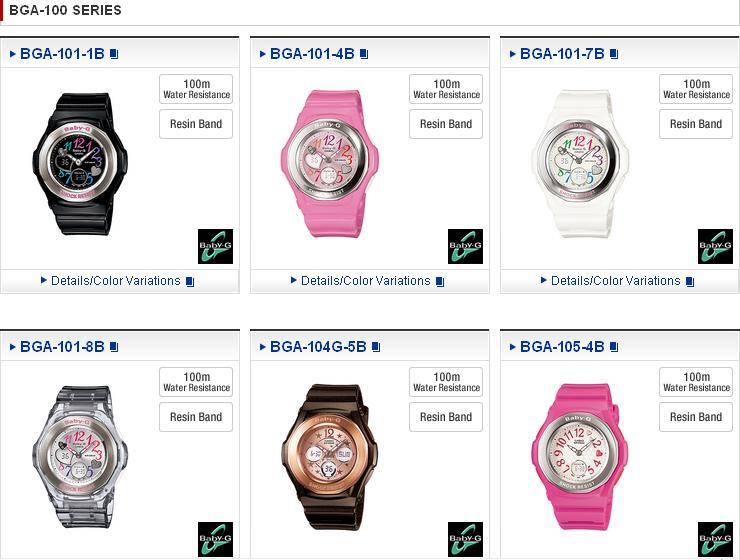Viewport: 740px width, 560px height.
Task: Click the Baby-G logo under BGA-101-8B
Action: (215, 539)
